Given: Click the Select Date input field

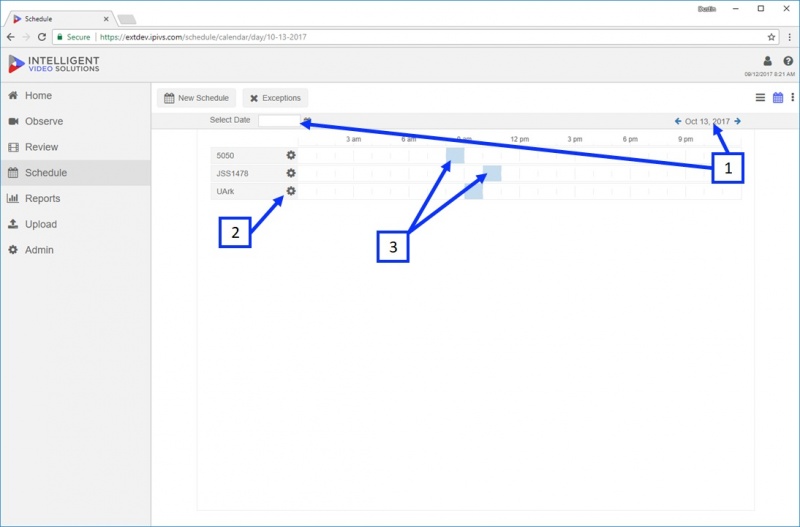Looking at the screenshot, I should click(279, 120).
